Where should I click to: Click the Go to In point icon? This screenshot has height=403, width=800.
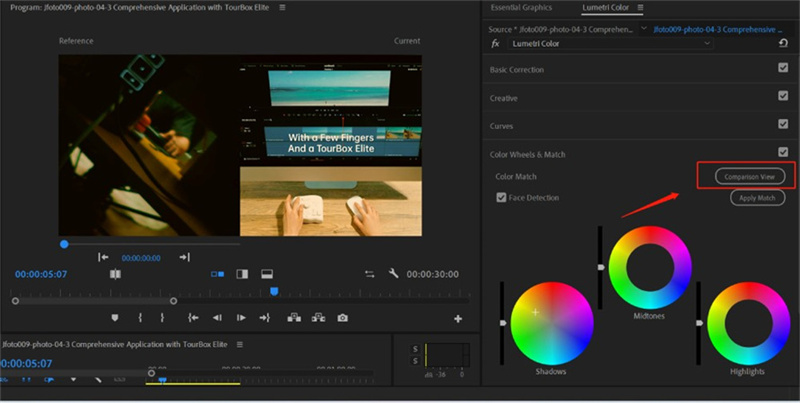(192, 318)
